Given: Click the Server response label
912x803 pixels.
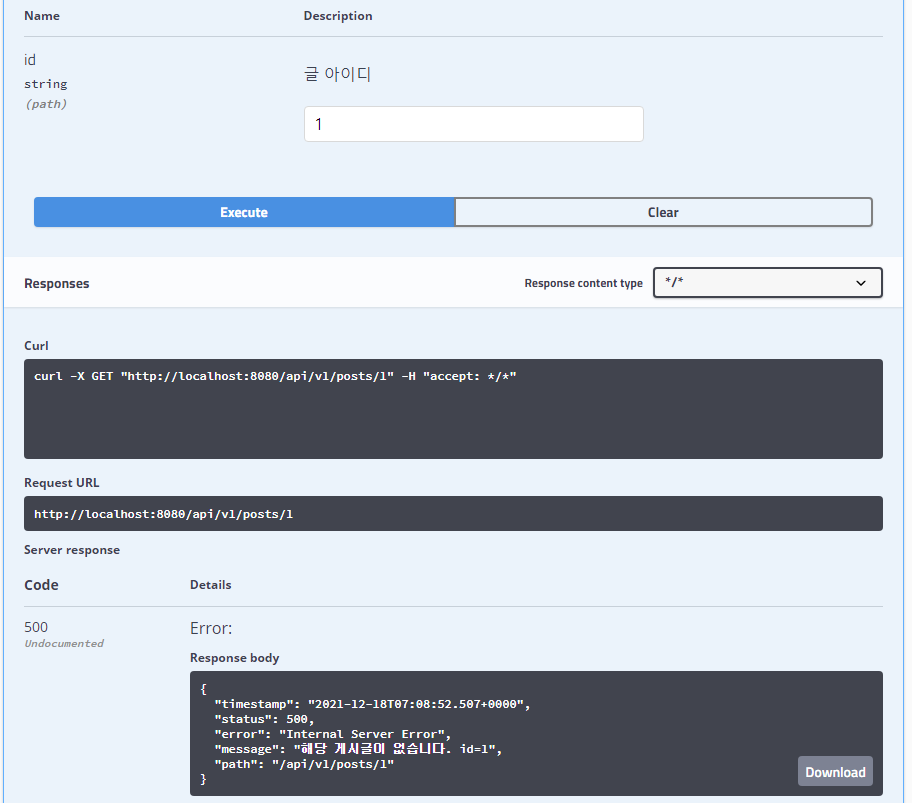Looking at the screenshot, I should tap(72, 549).
